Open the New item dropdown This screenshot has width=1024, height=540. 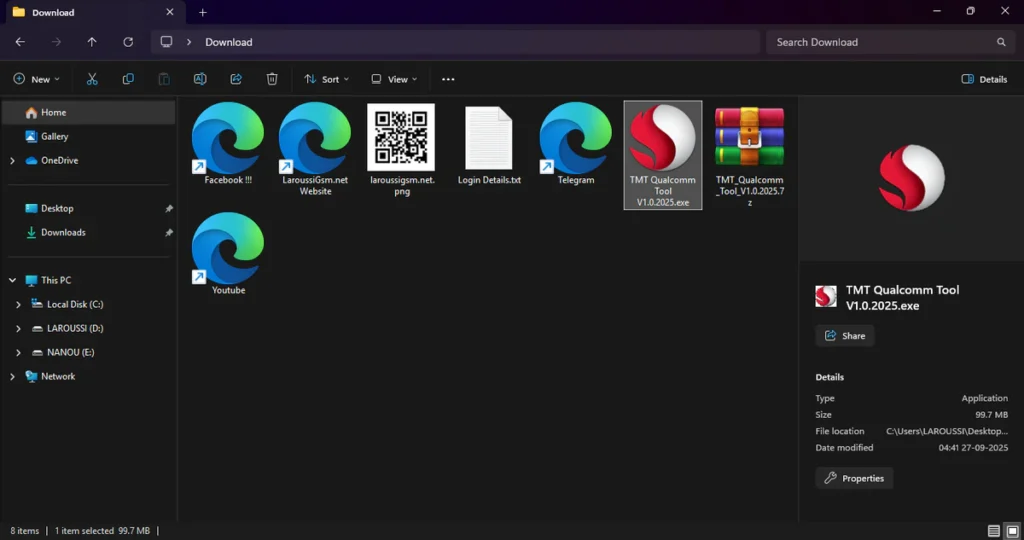pyautogui.click(x=36, y=79)
